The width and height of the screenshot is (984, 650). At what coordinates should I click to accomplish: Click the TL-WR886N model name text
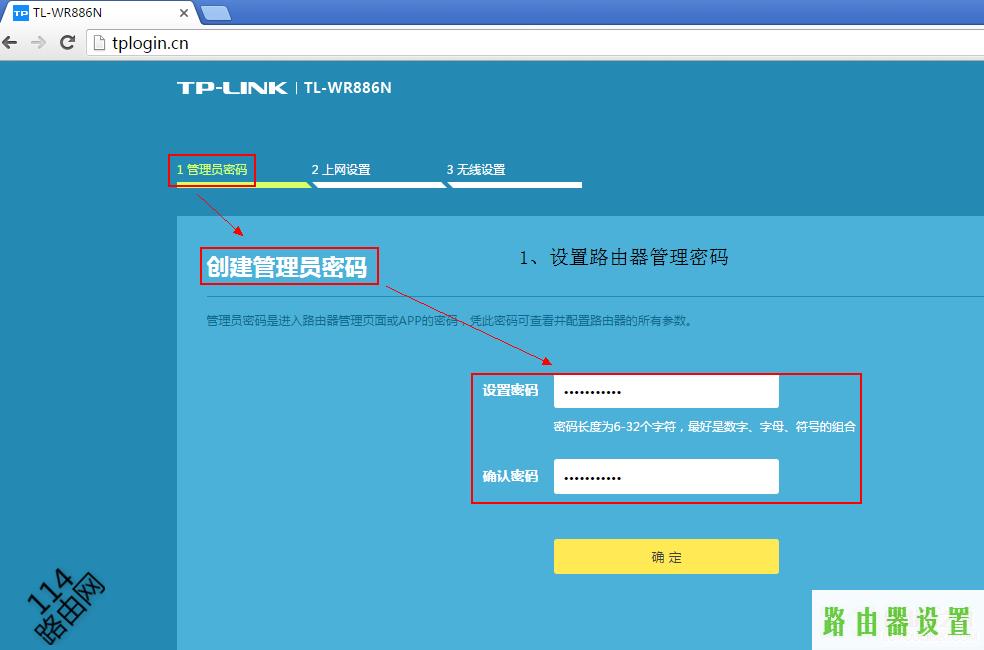348,88
